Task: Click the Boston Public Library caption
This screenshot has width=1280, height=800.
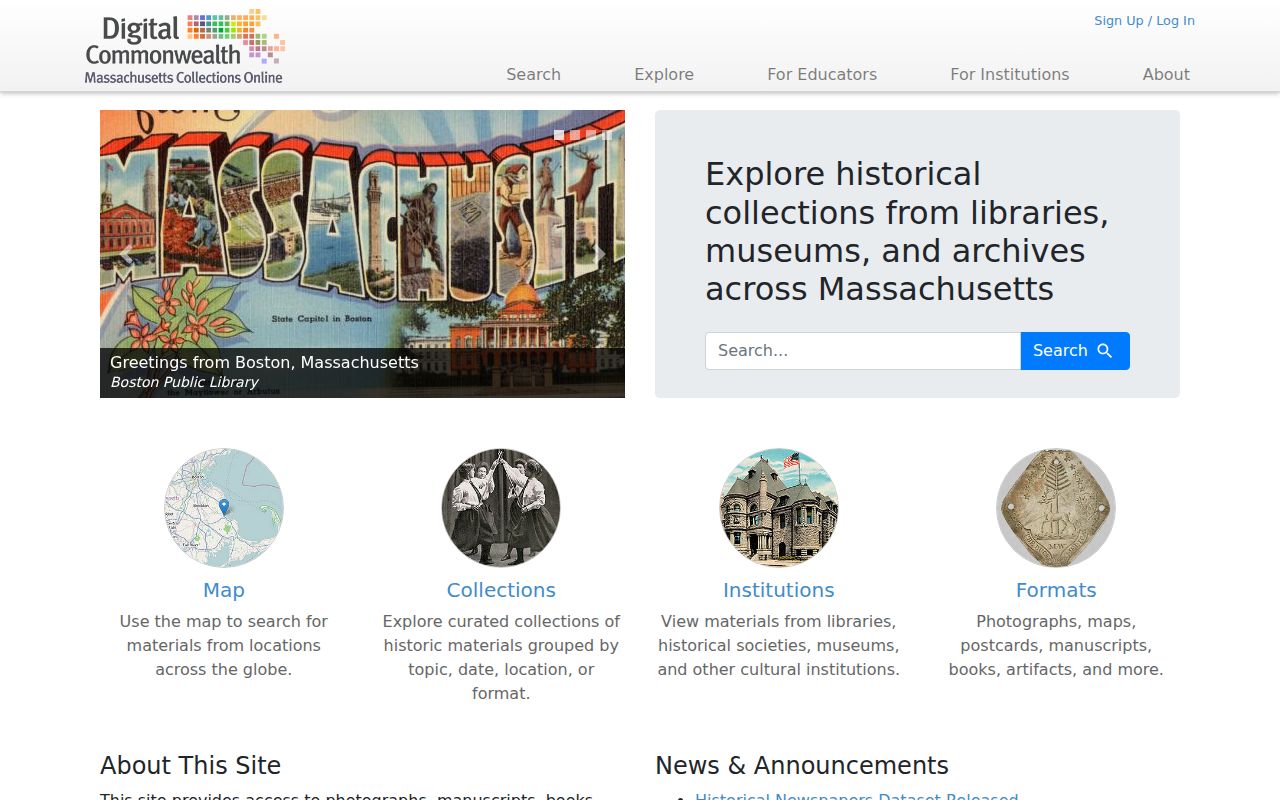Action: tap(184, 382)
